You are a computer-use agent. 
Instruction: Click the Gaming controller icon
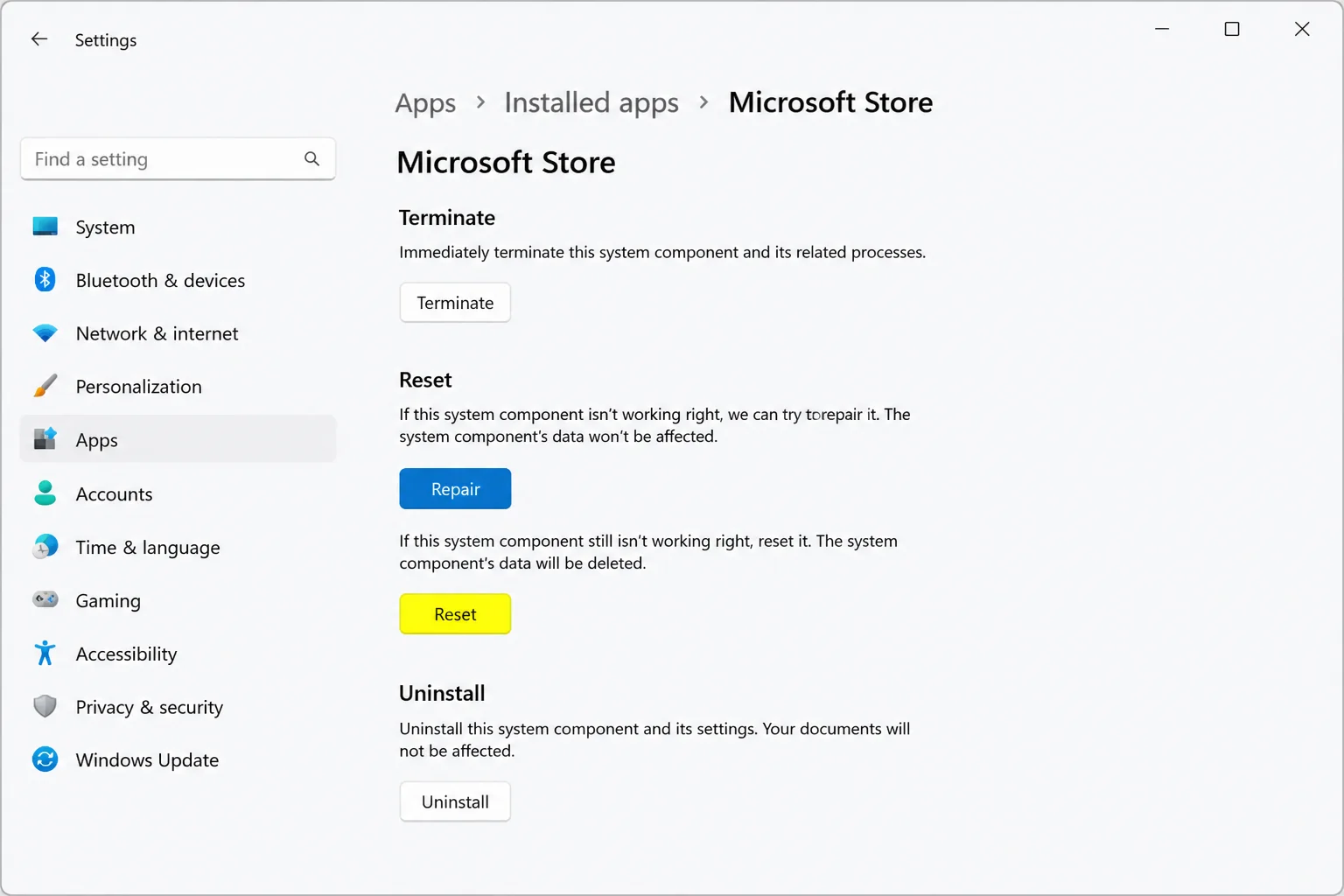click(x=45, y=599)
